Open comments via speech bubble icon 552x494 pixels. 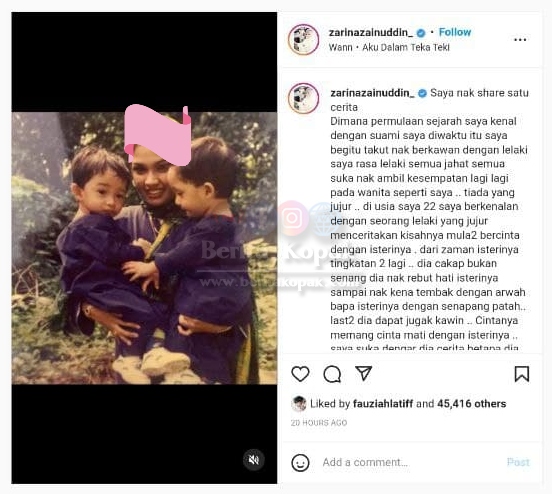pos(332,374)
